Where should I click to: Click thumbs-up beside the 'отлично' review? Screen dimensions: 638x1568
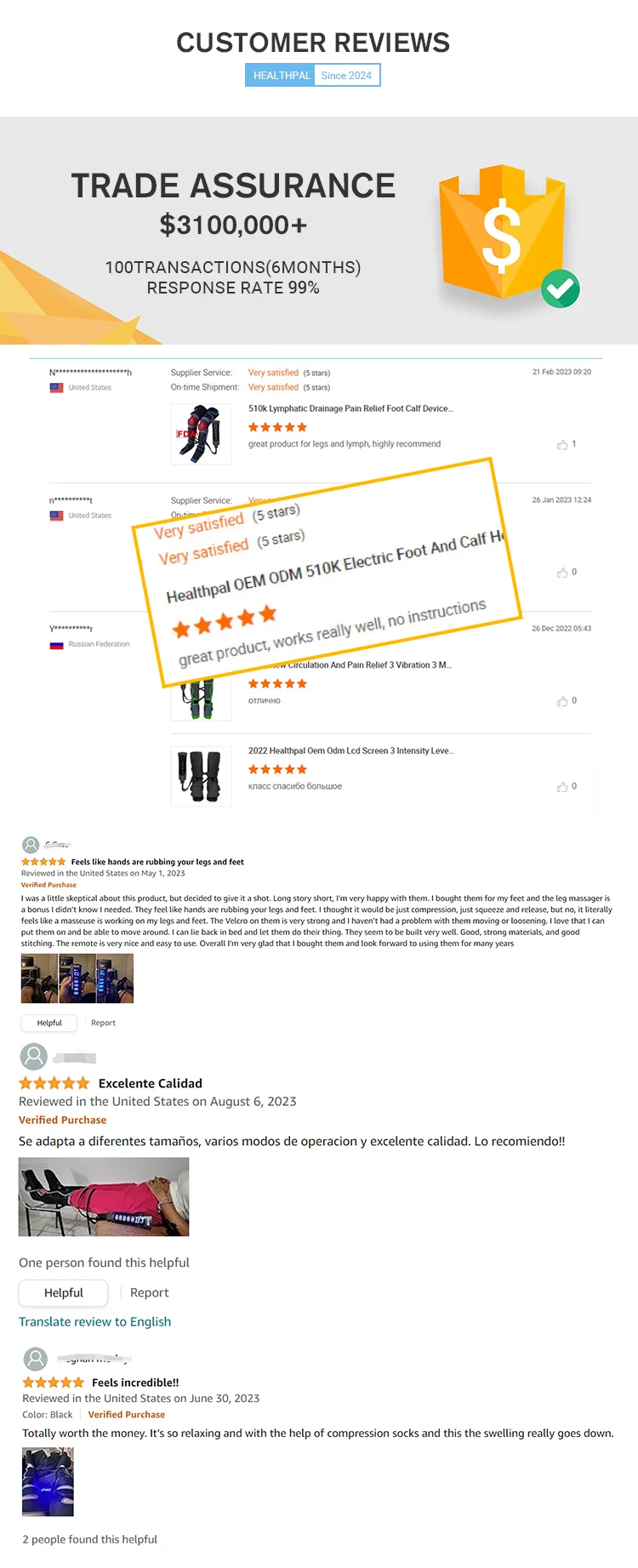point(562,701)
